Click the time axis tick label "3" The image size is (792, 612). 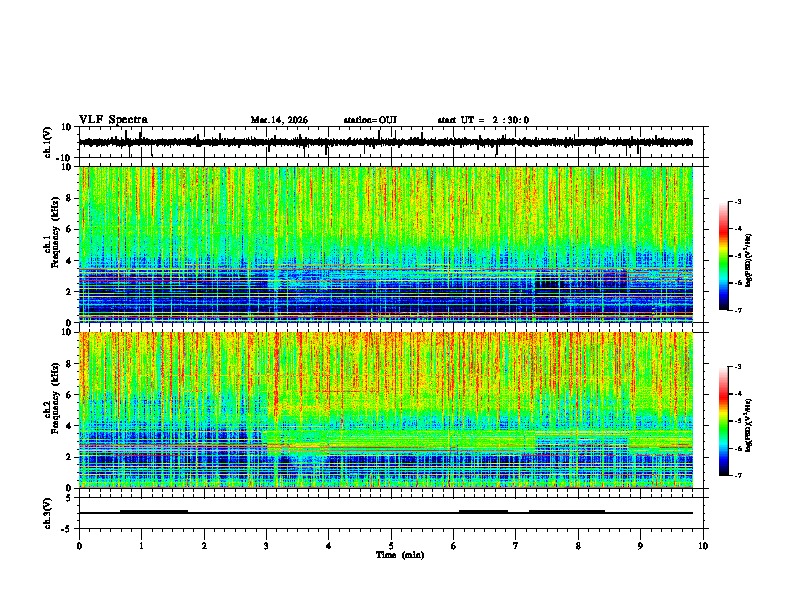[266, 546]
